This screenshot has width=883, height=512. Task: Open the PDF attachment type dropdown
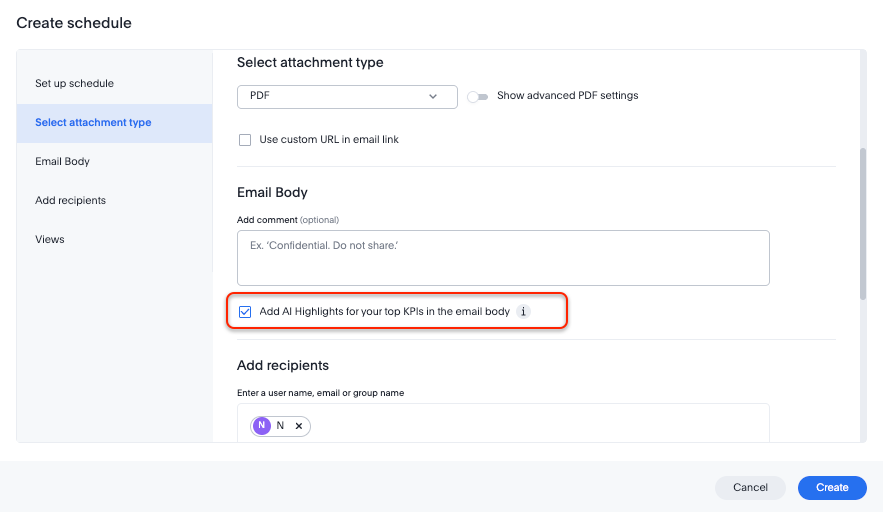pyautogui.click(x=346, y=97)
